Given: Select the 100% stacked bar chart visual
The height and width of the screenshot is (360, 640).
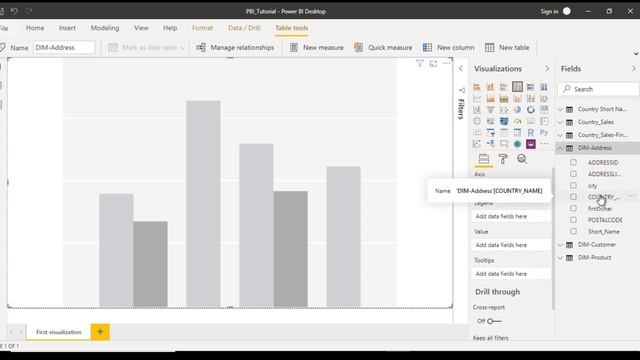Looking at the screenshot, I should point(531,87).
